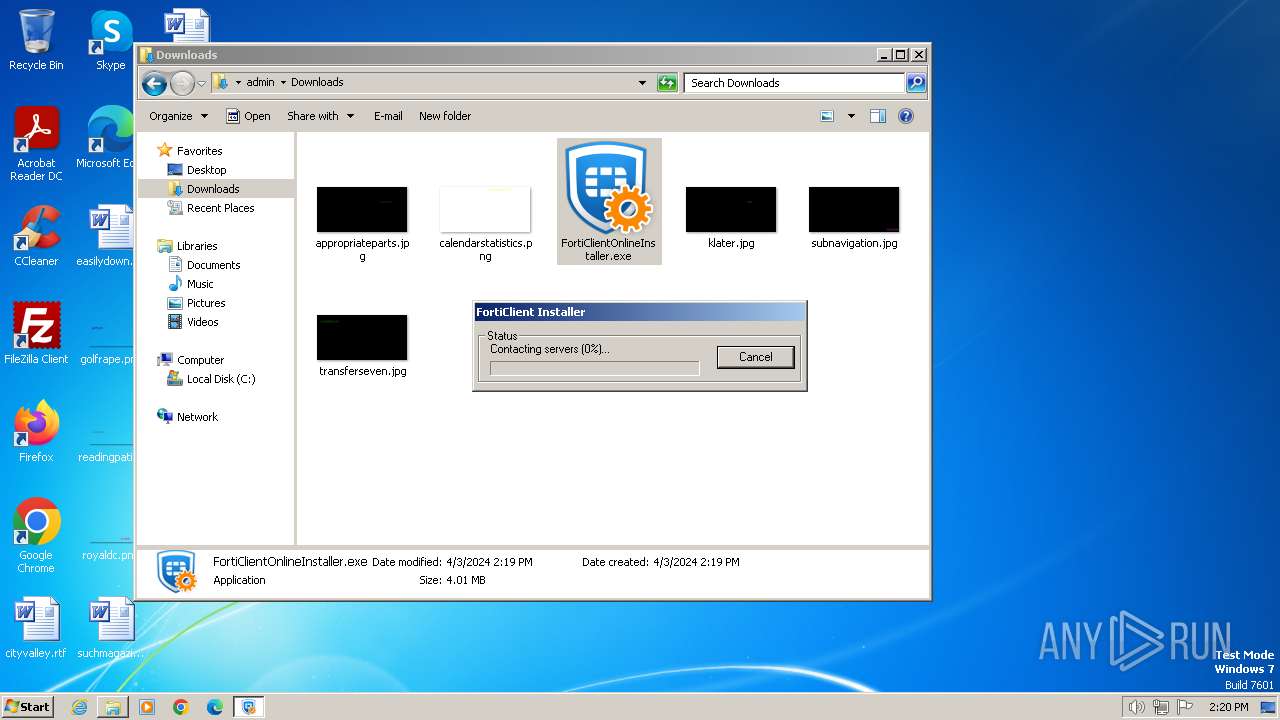Select transferseven.jpg file
Image resolution: width=1280 pixels, height=720 pixels.
(362, 346)
